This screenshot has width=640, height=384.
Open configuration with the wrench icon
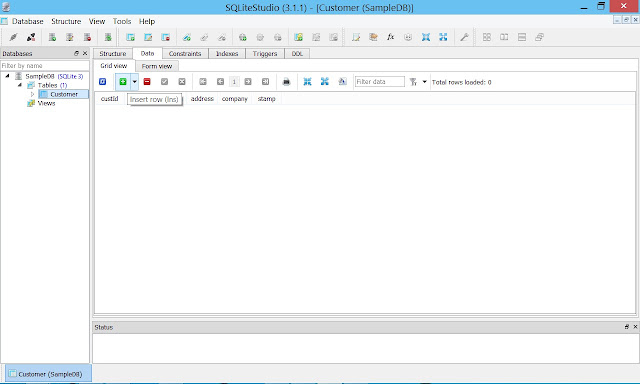464,37
